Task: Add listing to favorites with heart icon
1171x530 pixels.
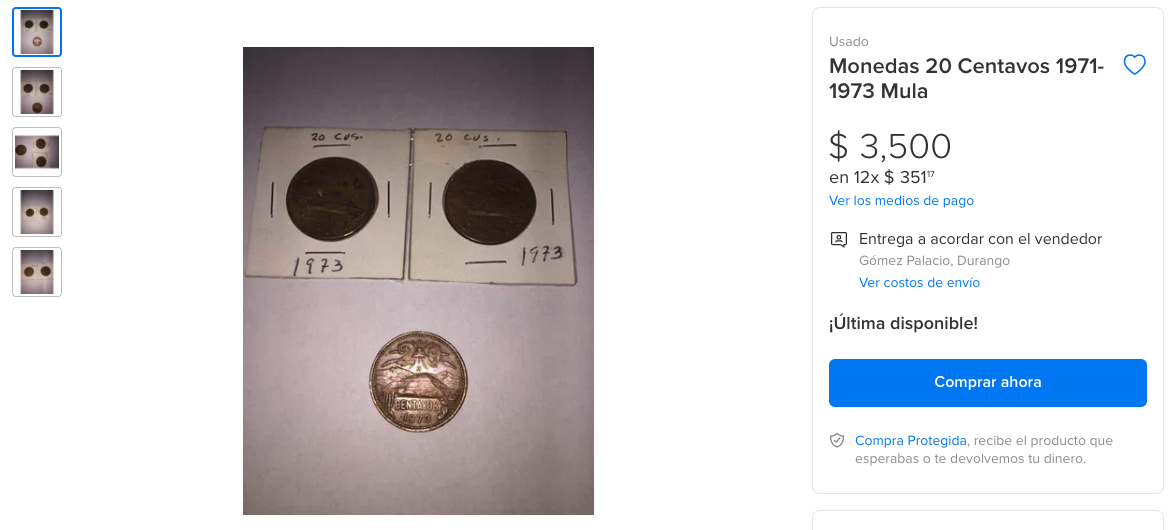Action: click(x=1134, y=66)
